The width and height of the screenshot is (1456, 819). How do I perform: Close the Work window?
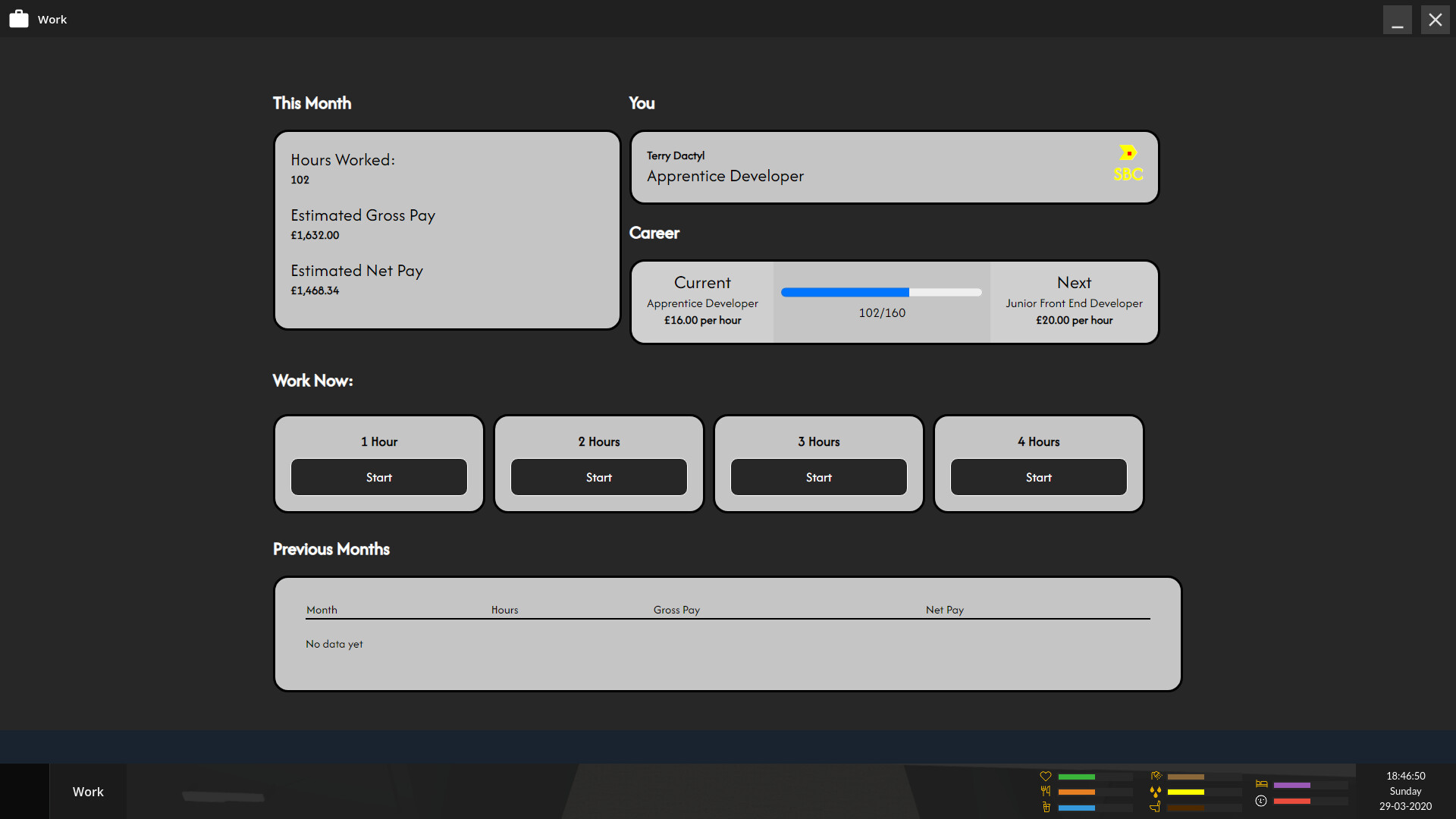1435,20
